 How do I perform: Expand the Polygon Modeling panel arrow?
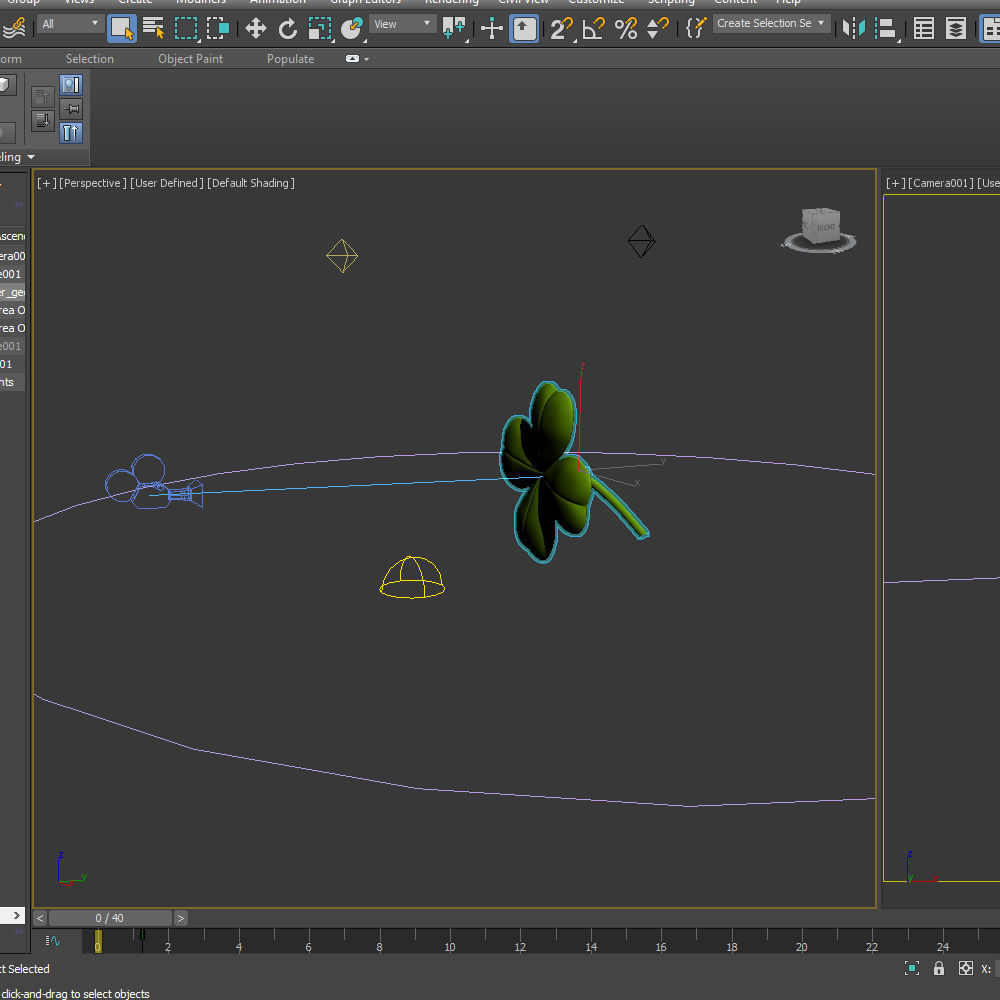tap(31, 157)
